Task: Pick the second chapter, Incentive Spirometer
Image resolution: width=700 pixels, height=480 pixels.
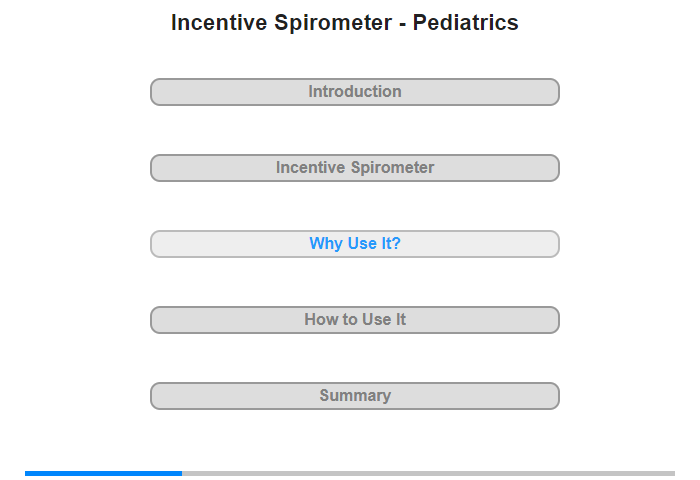Action: [x=354, y=168]
